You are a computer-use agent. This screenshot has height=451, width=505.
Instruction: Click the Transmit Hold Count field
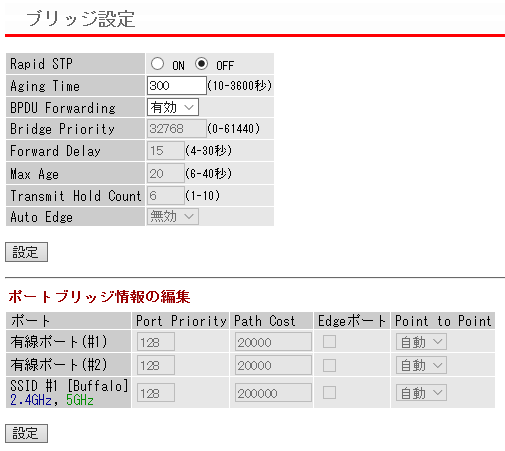click(166, 195)
